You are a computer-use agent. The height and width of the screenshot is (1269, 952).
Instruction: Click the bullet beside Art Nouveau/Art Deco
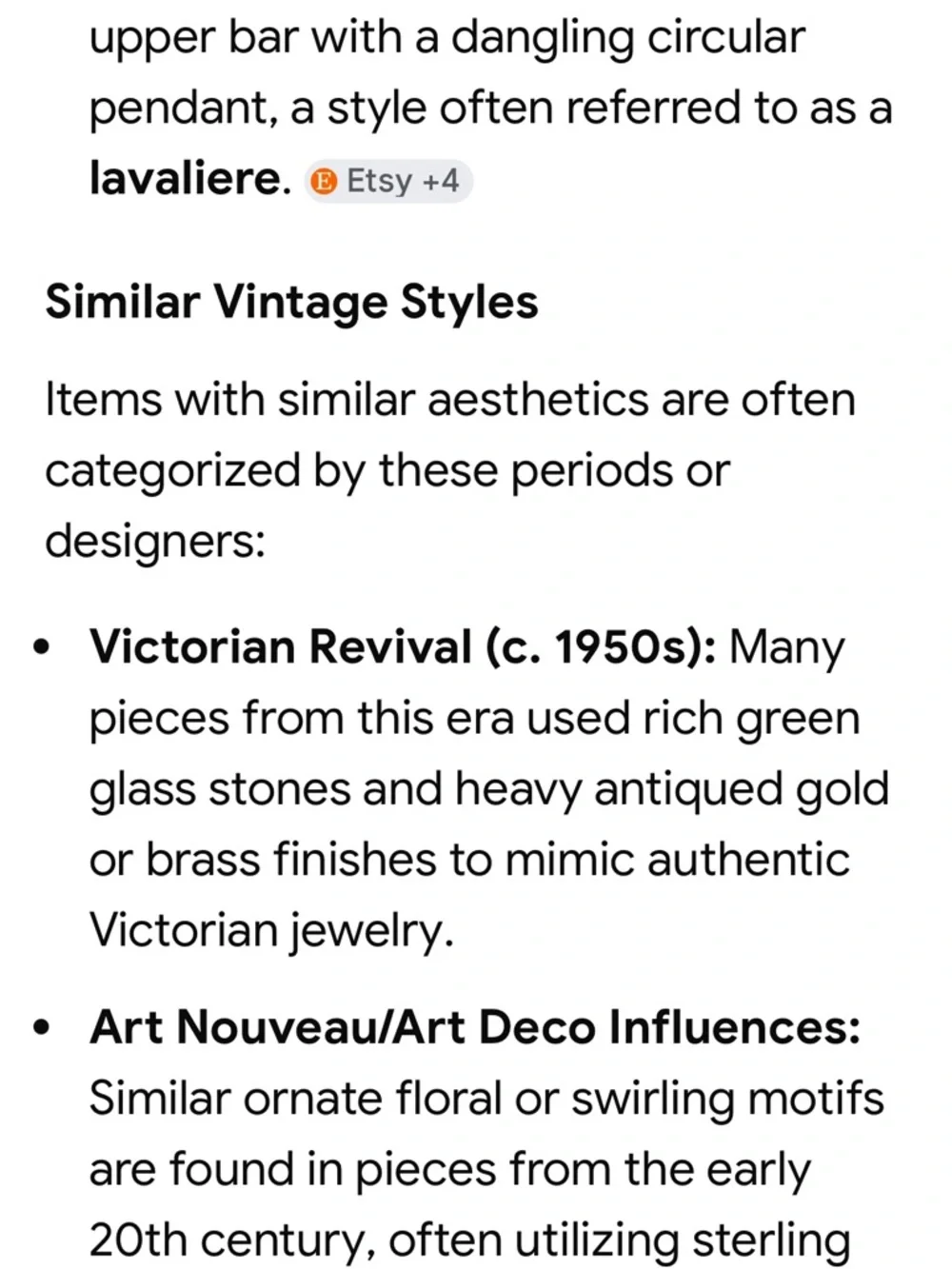(x=40, y=1029)
